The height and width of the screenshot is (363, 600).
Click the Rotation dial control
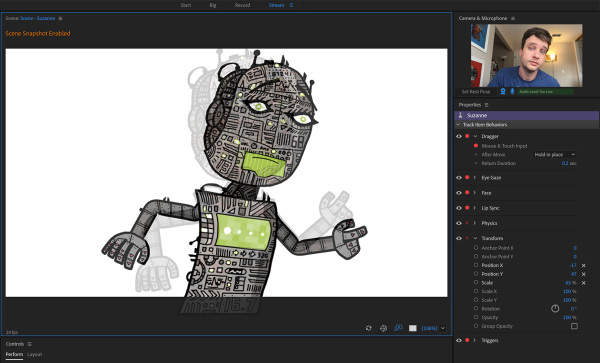pyautogui.click(x=555, y=308)
